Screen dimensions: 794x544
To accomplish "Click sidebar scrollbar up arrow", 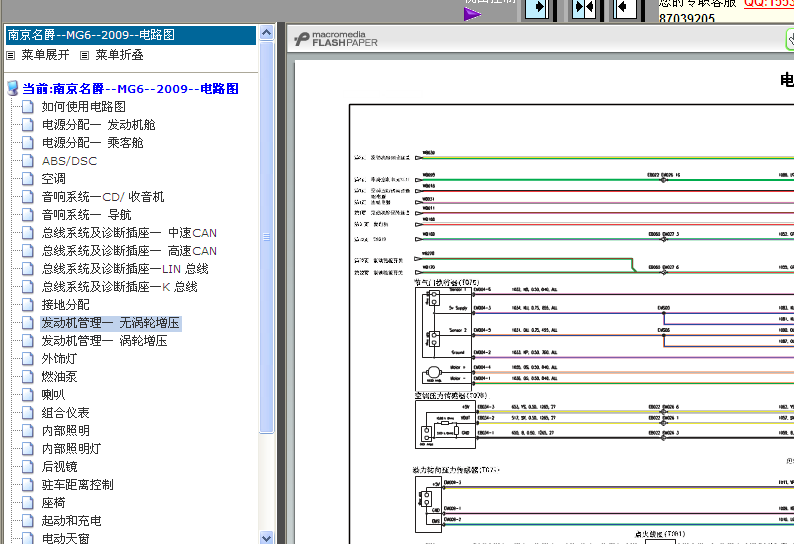I will click(x=266, y=33).
